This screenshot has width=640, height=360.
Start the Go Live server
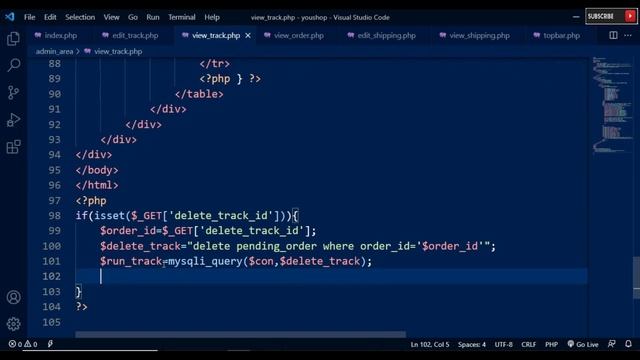(x=583, y=344)
